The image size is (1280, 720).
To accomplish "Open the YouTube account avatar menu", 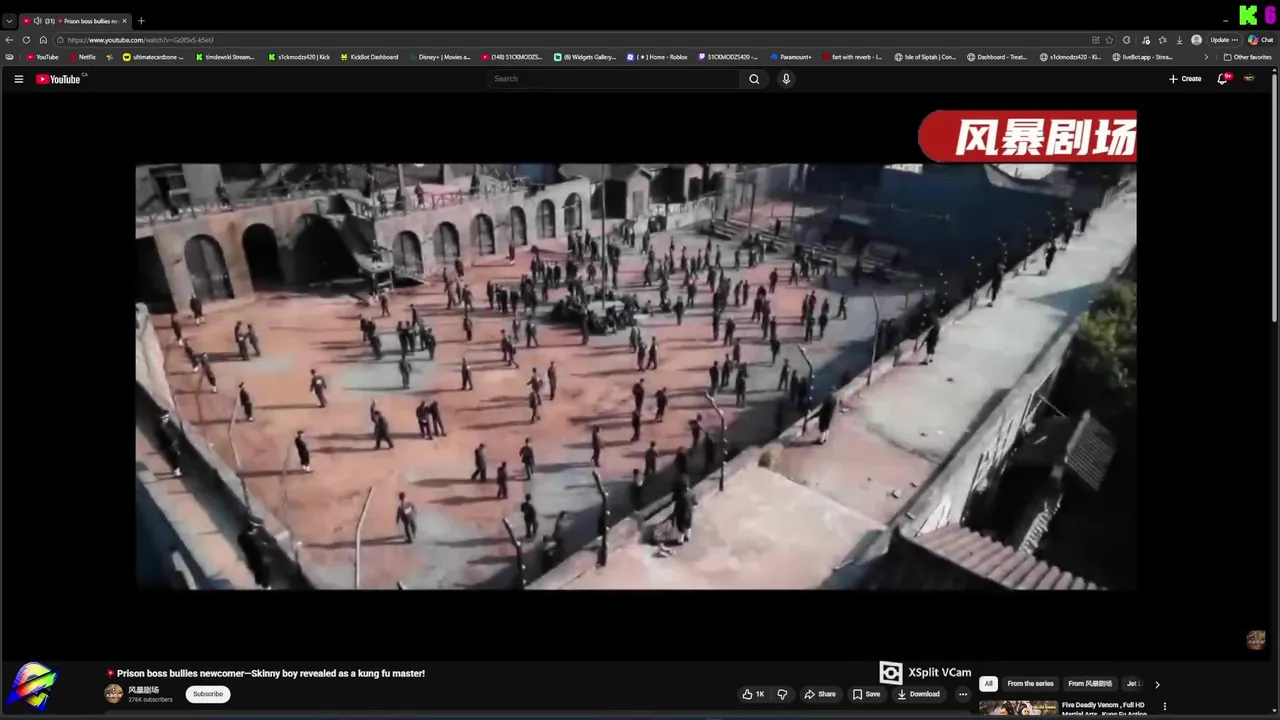I will click(1249, 79).
